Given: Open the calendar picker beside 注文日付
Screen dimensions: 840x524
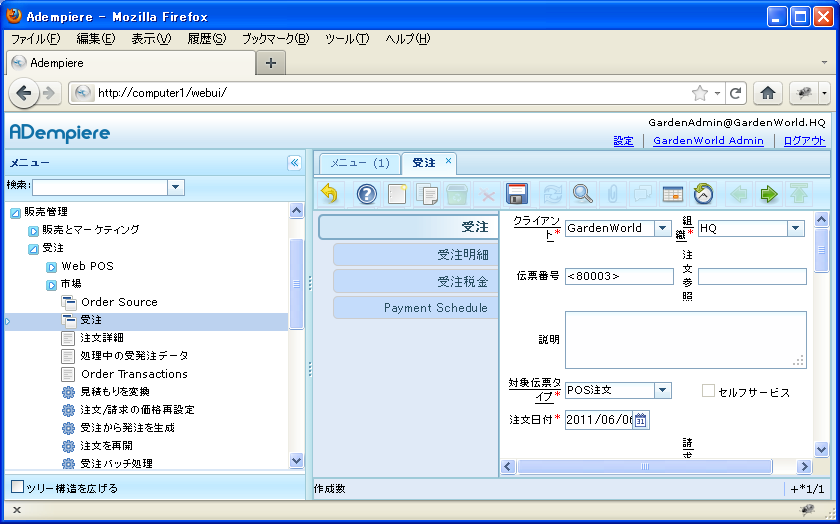Looking at the screenshot, I should tap(641, 420).
